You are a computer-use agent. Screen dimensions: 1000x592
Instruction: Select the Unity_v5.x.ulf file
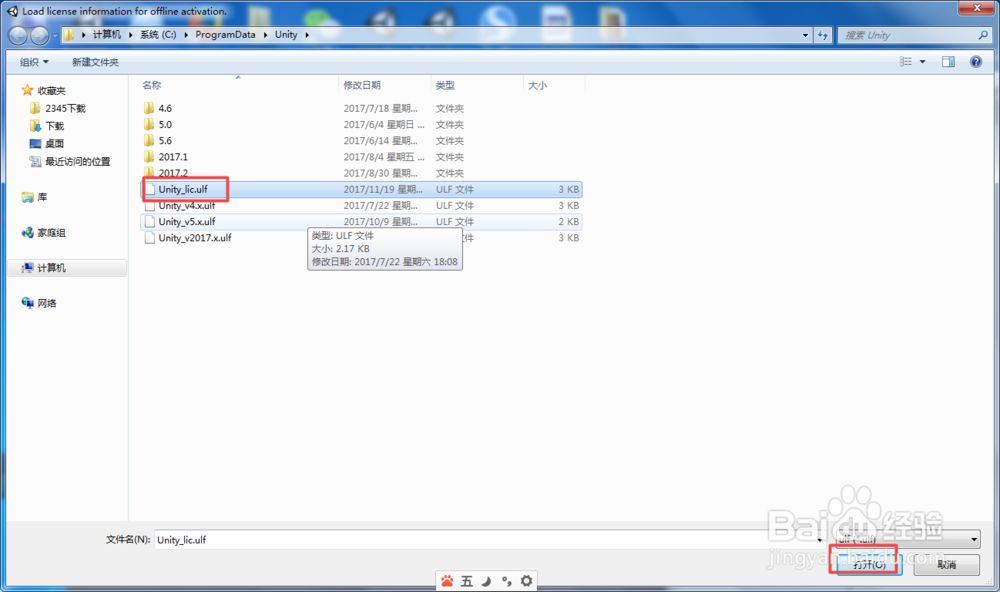point(361,221)
